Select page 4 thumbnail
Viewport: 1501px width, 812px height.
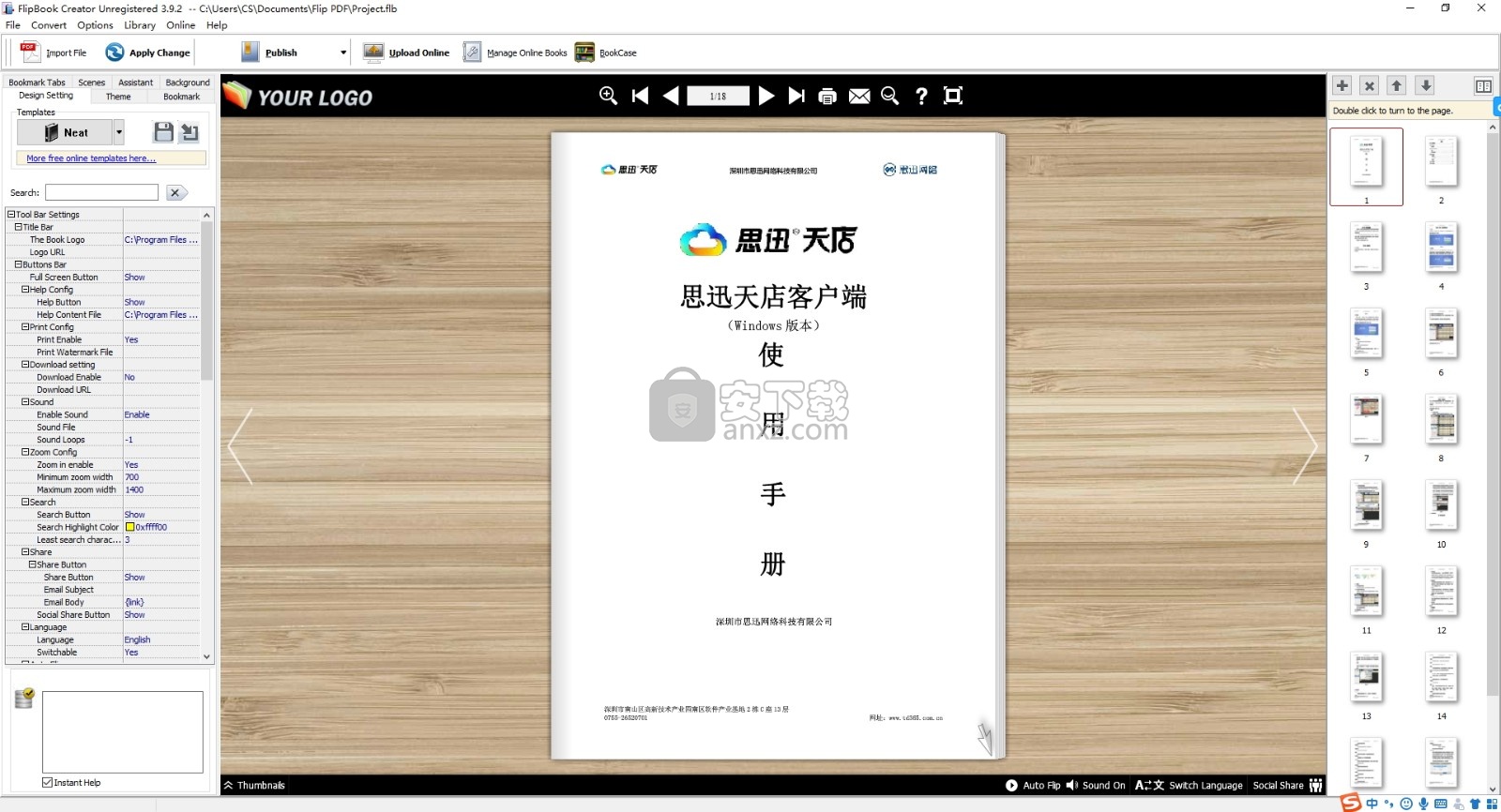coord(1441,248)
